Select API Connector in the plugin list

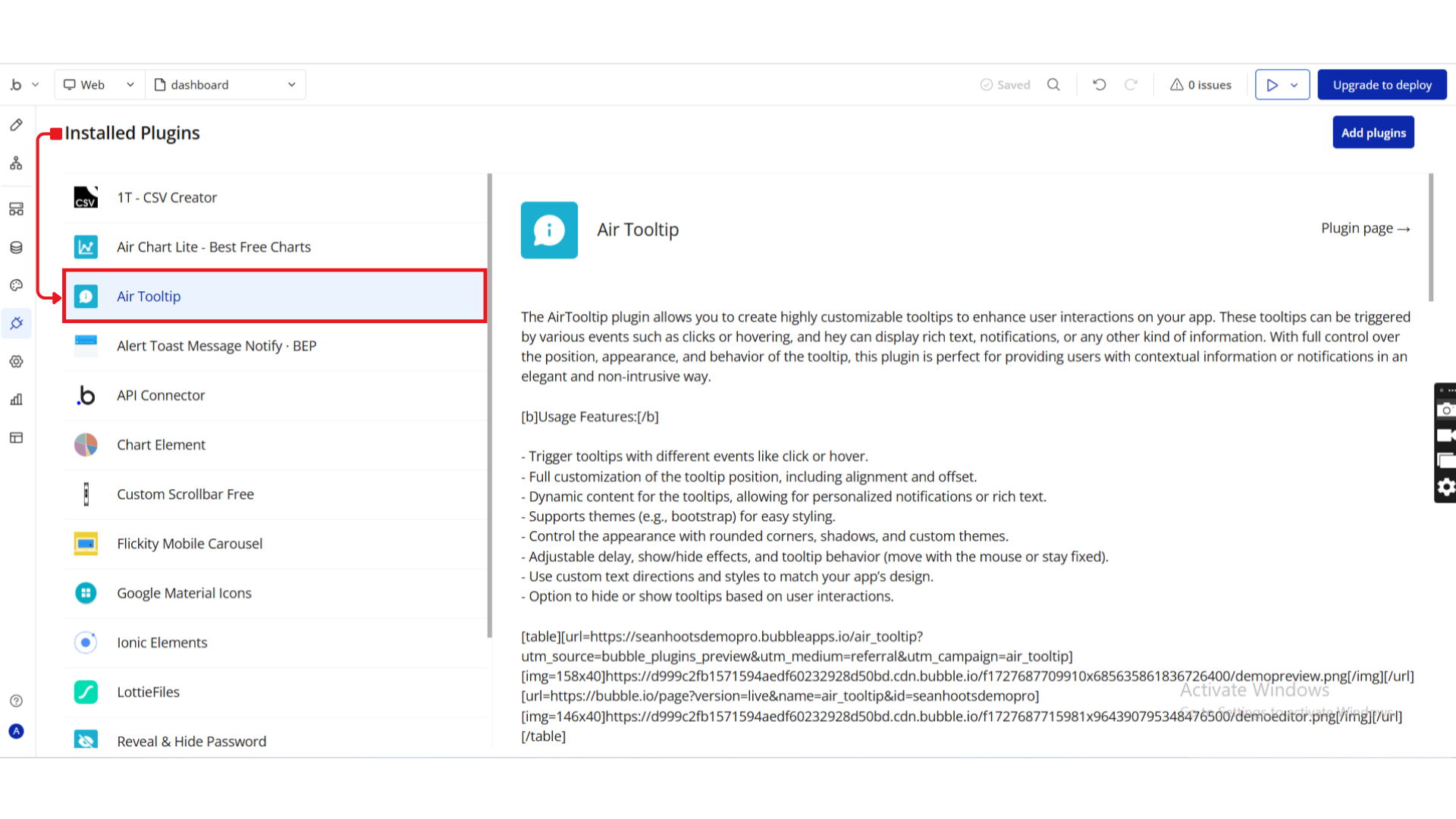click(x=161, y=395)
